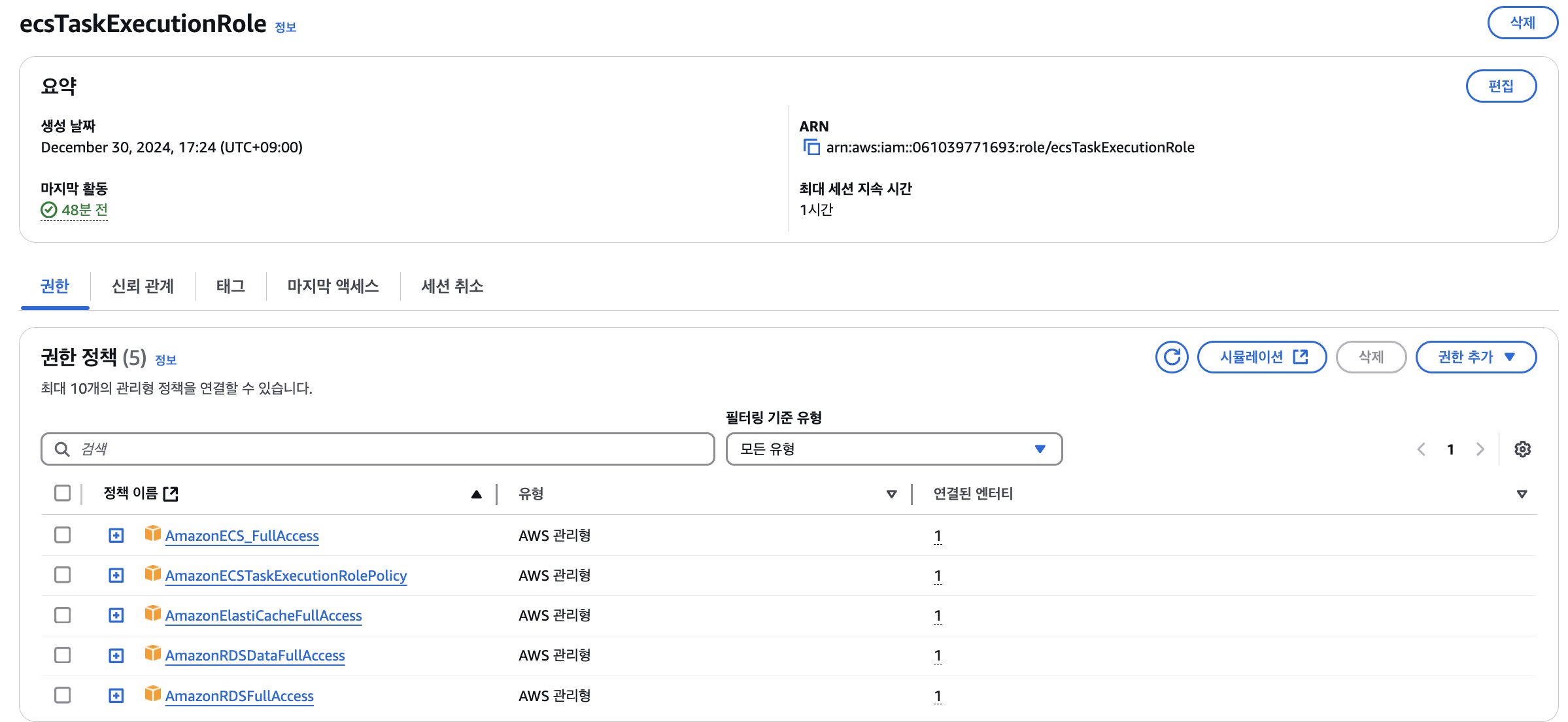
Task: Click the 편집 button in summary
Action: tap(1501, 86)
